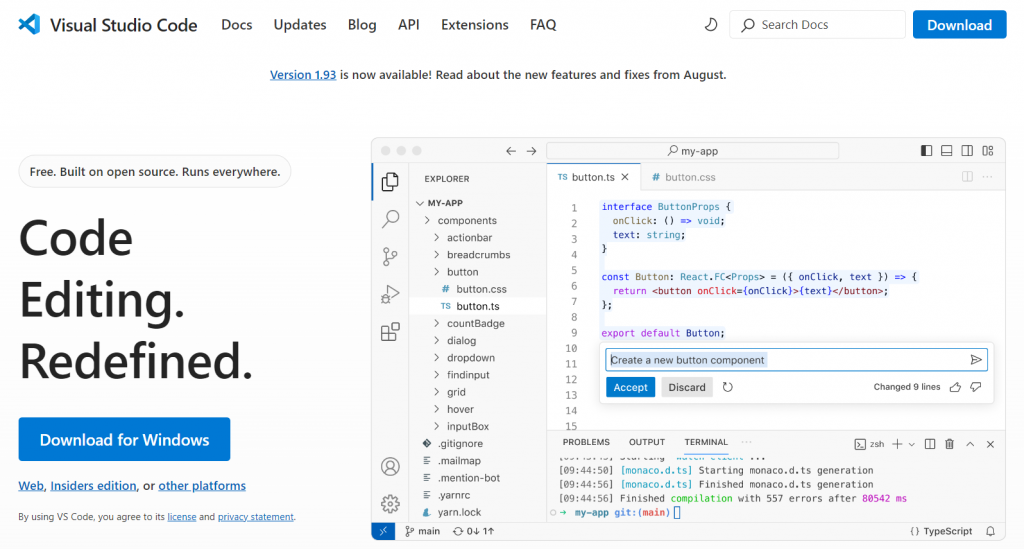Click the new terminal plus icon
The width and height of the screenshot is (1024, 549).
click(x=897, y=444)
